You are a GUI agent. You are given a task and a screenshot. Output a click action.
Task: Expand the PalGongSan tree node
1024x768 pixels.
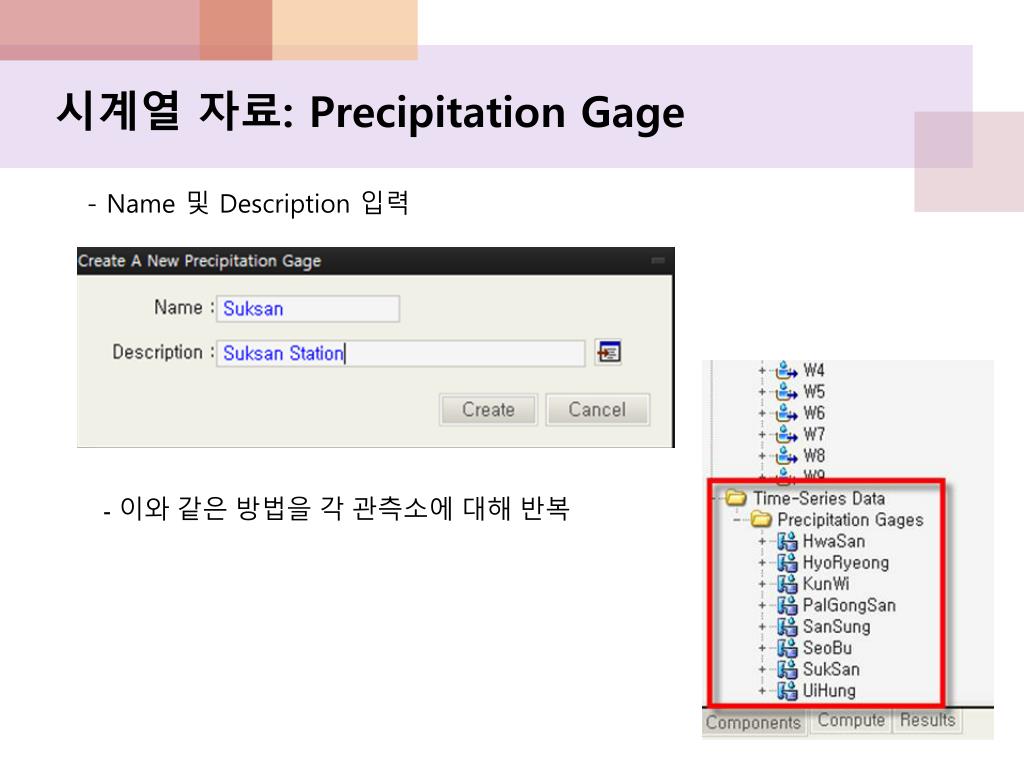[762, 605]
